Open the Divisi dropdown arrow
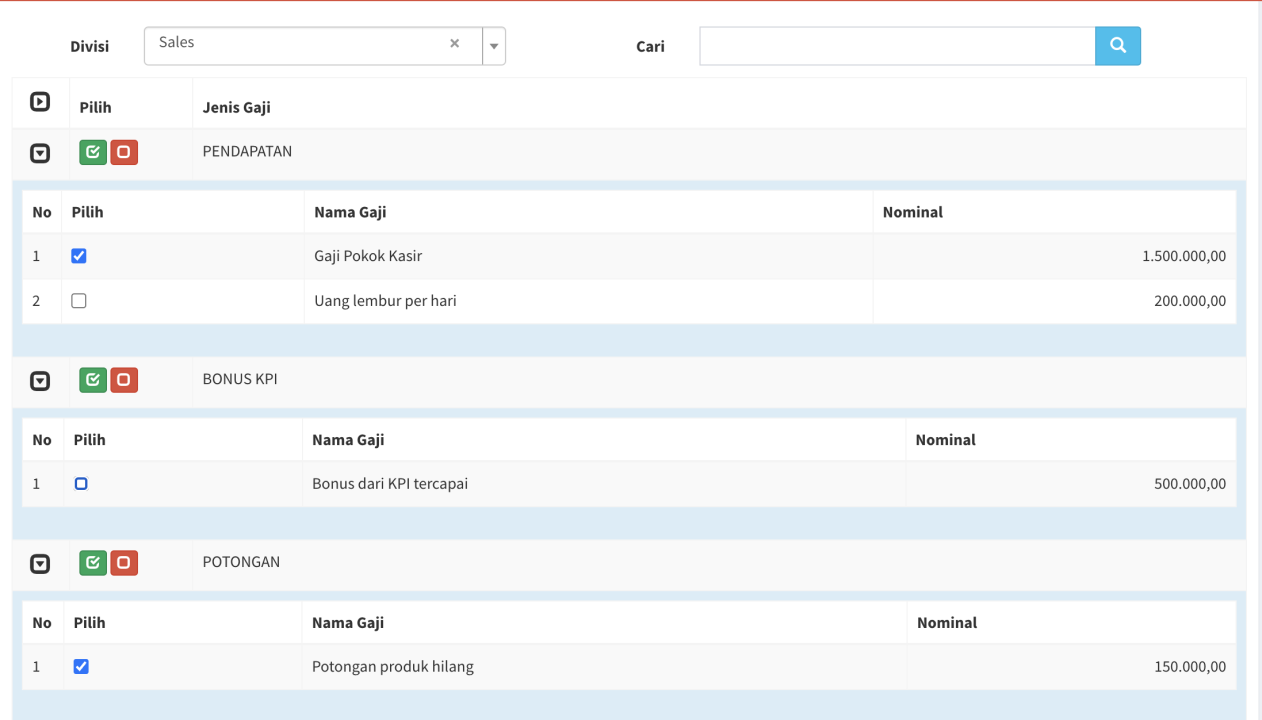Screen dimensions: 1262x720 coord(494,46)
